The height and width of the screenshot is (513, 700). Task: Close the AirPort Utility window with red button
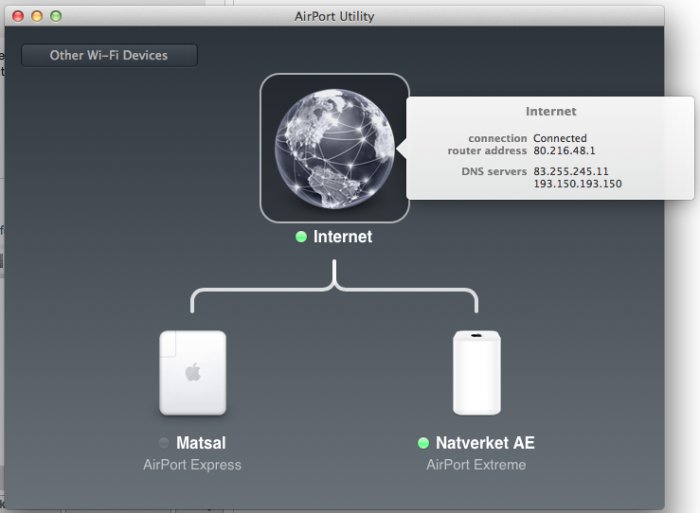(18, 16)
